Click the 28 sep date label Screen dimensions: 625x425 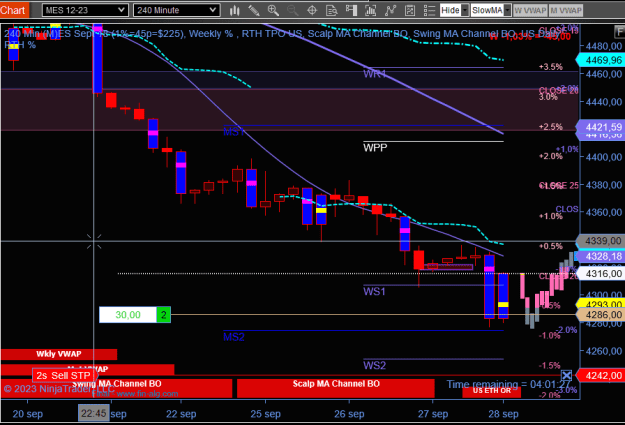503,414
